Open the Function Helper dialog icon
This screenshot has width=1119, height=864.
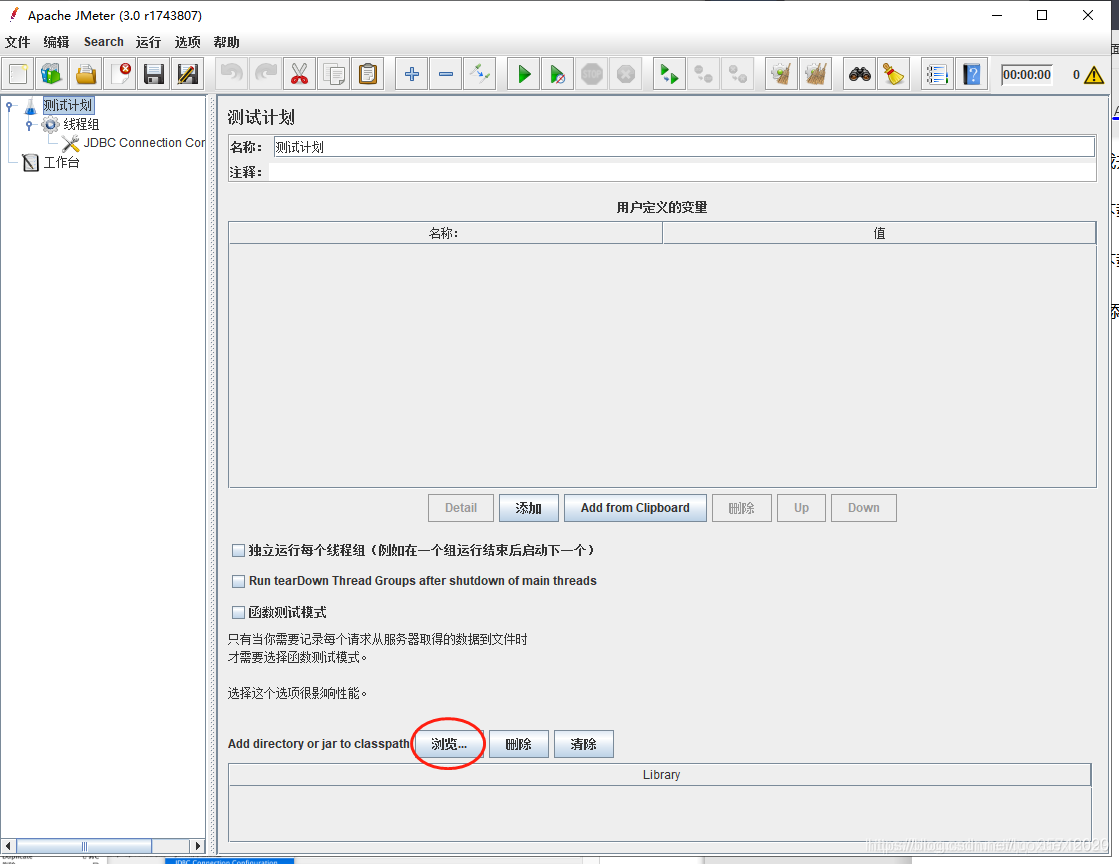click(x=937, y=74)
